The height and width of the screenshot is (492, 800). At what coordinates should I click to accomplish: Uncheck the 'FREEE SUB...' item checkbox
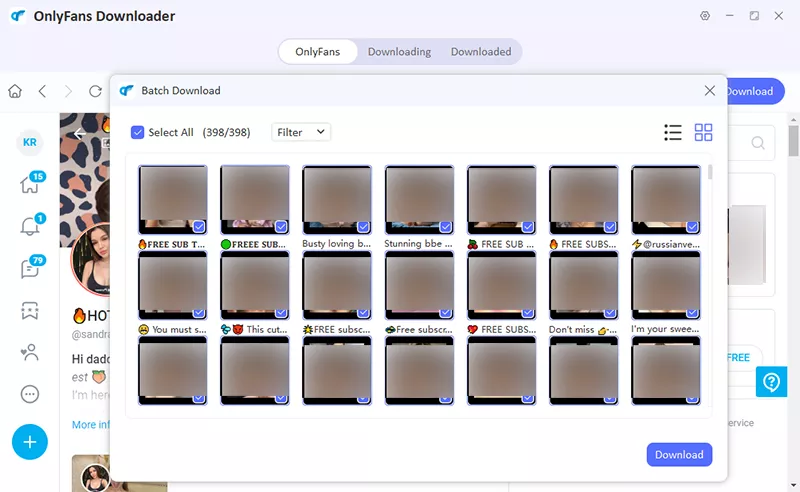coord(281,226)
